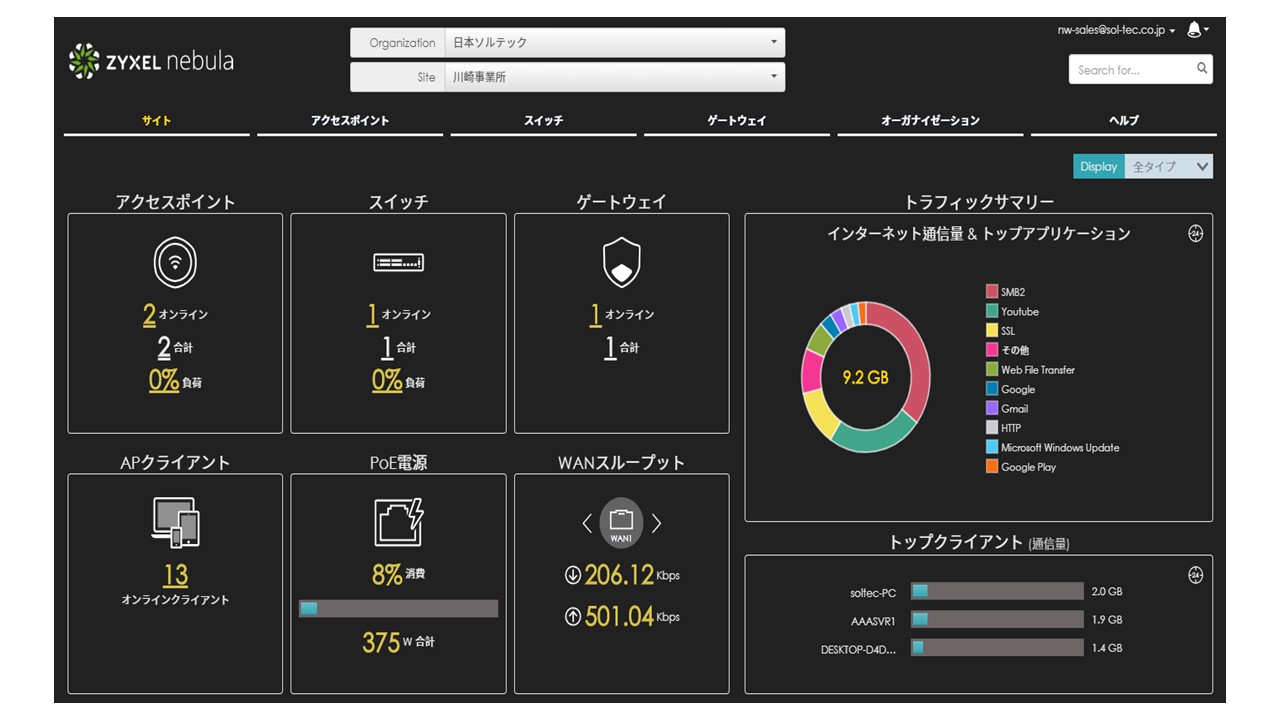Click the WAN1 interface icon

point(621,523)
